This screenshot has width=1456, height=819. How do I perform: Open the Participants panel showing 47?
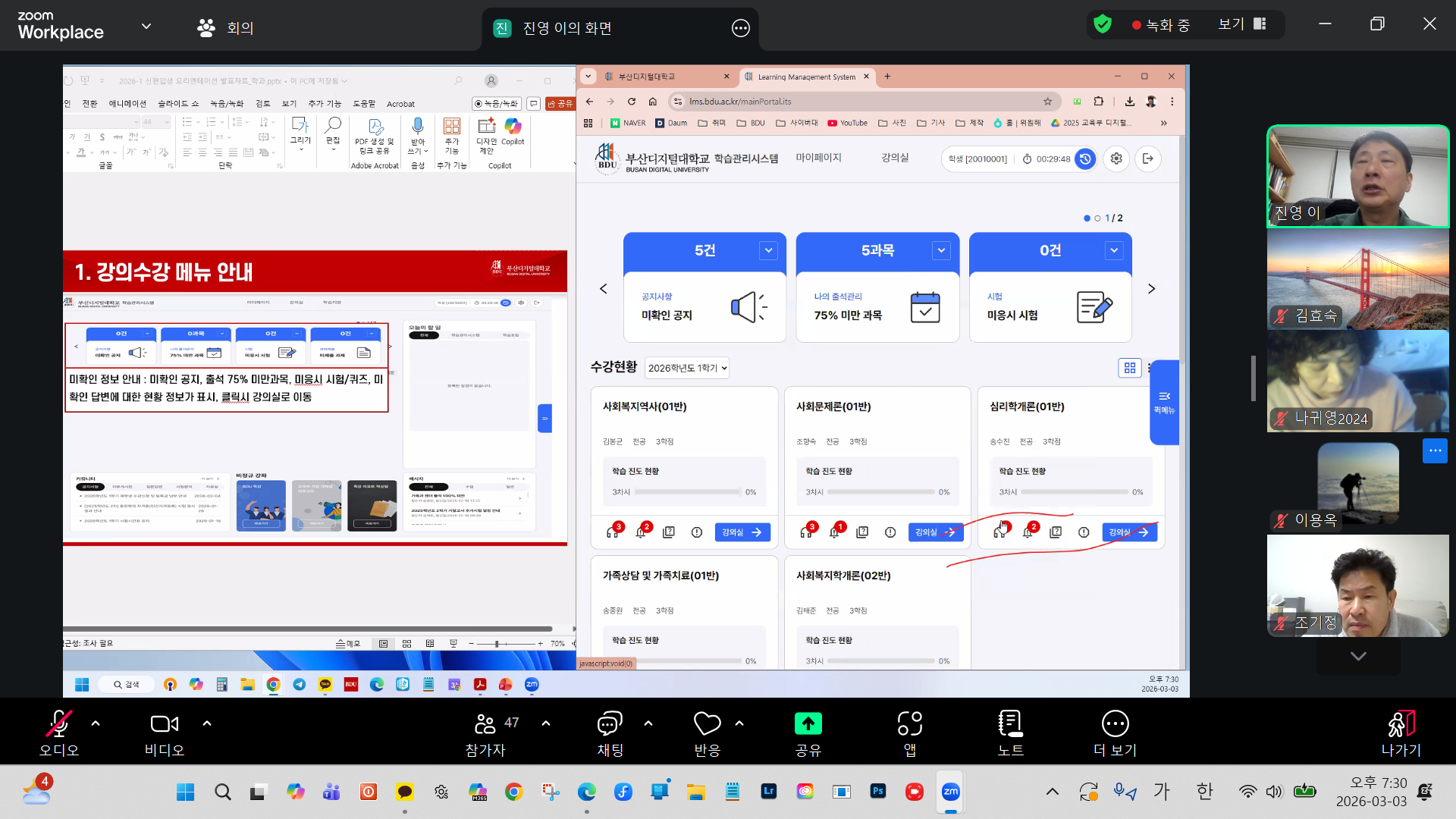(x=485, y=724)
